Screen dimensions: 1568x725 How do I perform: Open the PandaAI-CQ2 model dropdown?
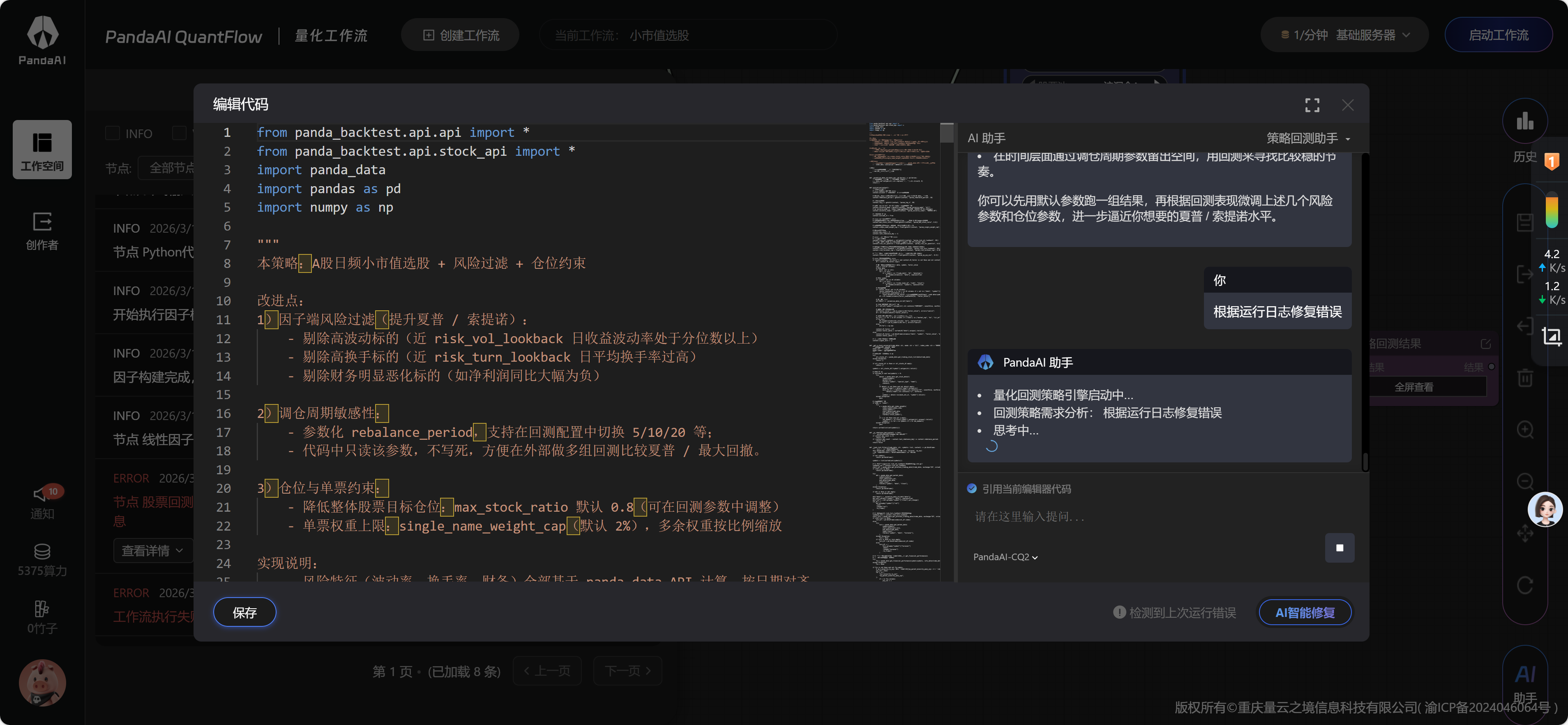point(1005,557)
